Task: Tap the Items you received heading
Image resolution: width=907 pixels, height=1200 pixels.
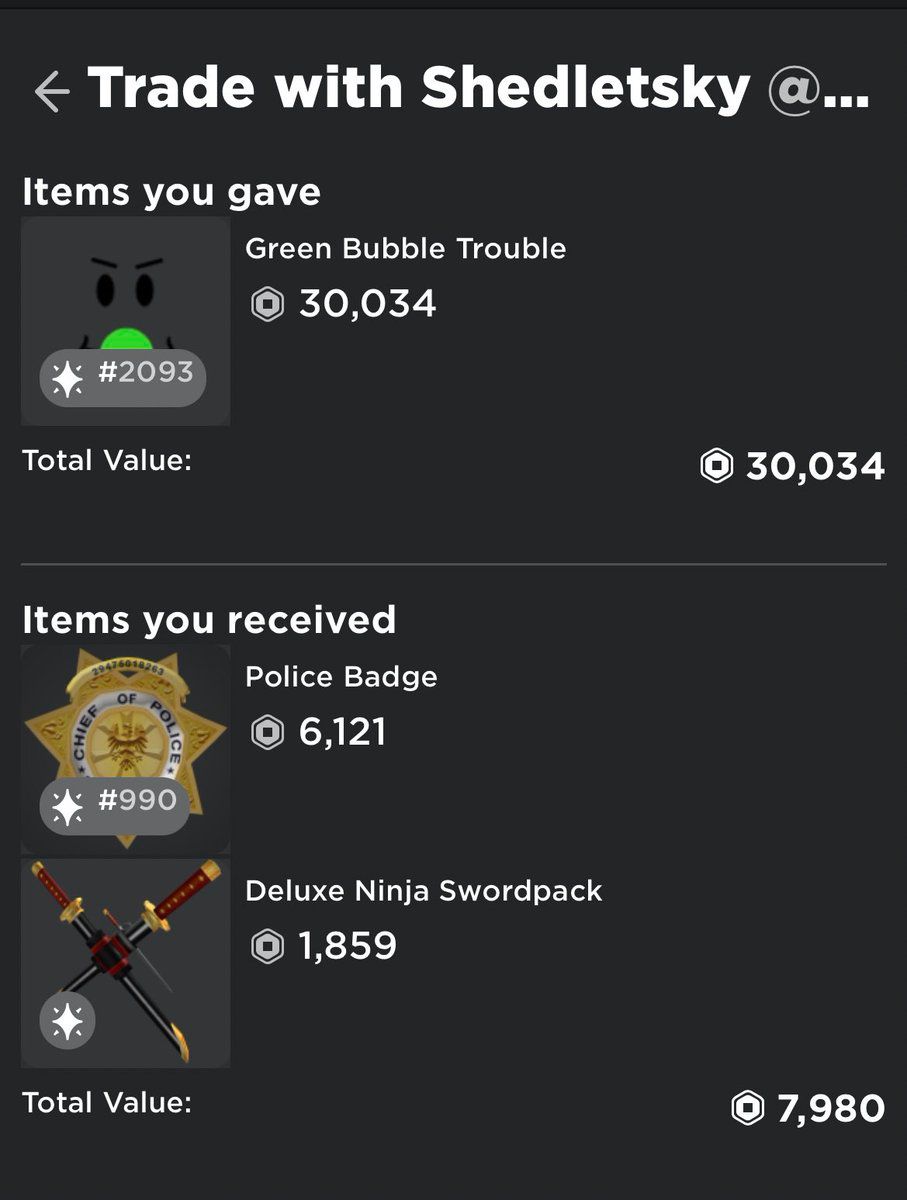Action: (x=209, y=620)
